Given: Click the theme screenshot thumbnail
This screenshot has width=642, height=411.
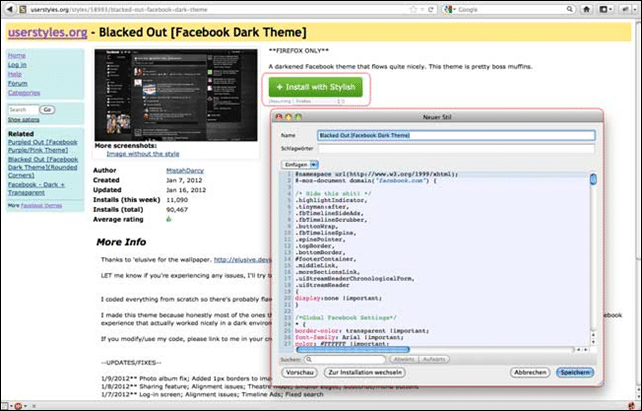Looking at the screenshot, I should 176,95.
